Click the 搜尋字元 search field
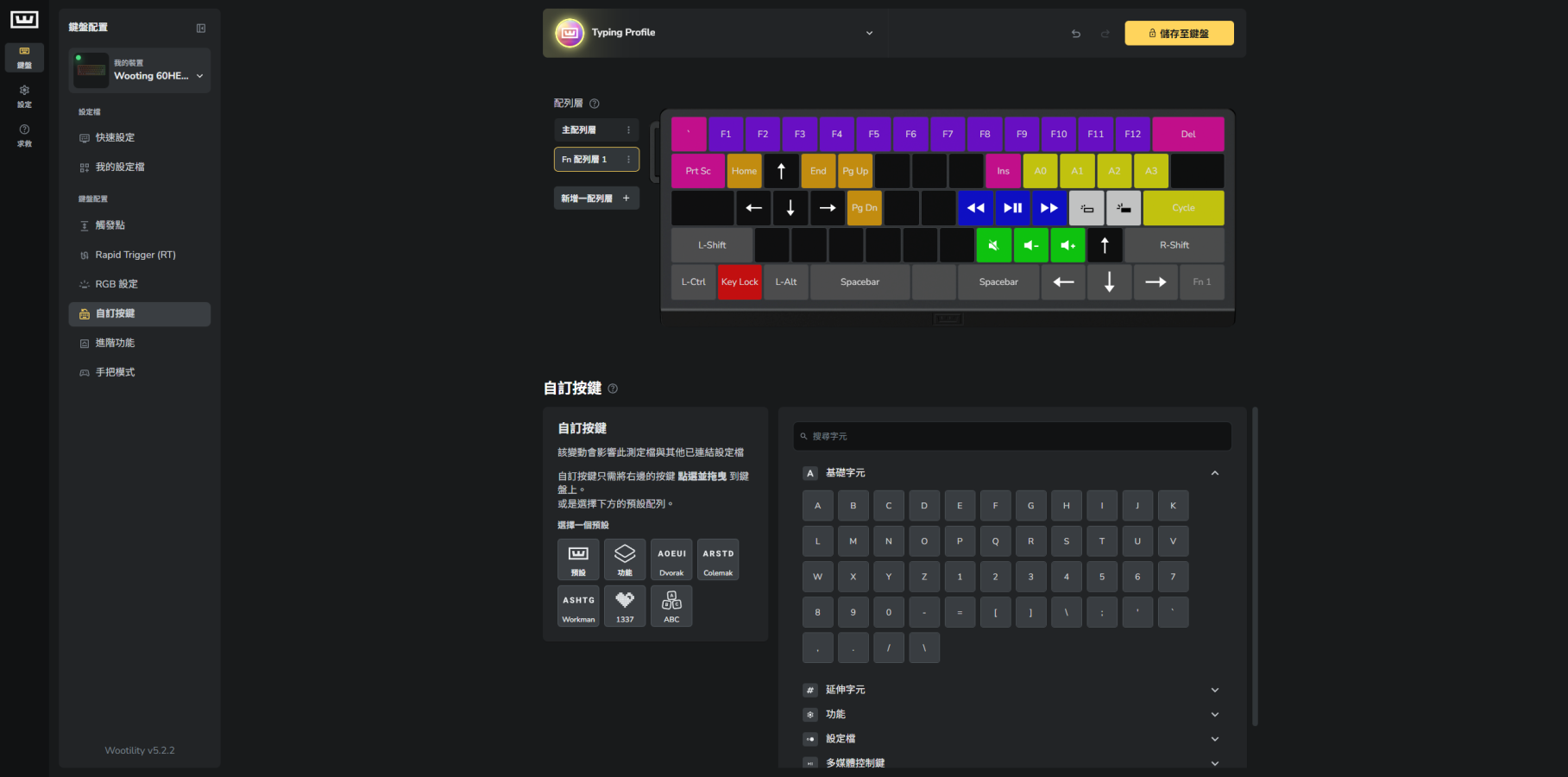Screen dimensions: 1568x777 point(1011,437)
